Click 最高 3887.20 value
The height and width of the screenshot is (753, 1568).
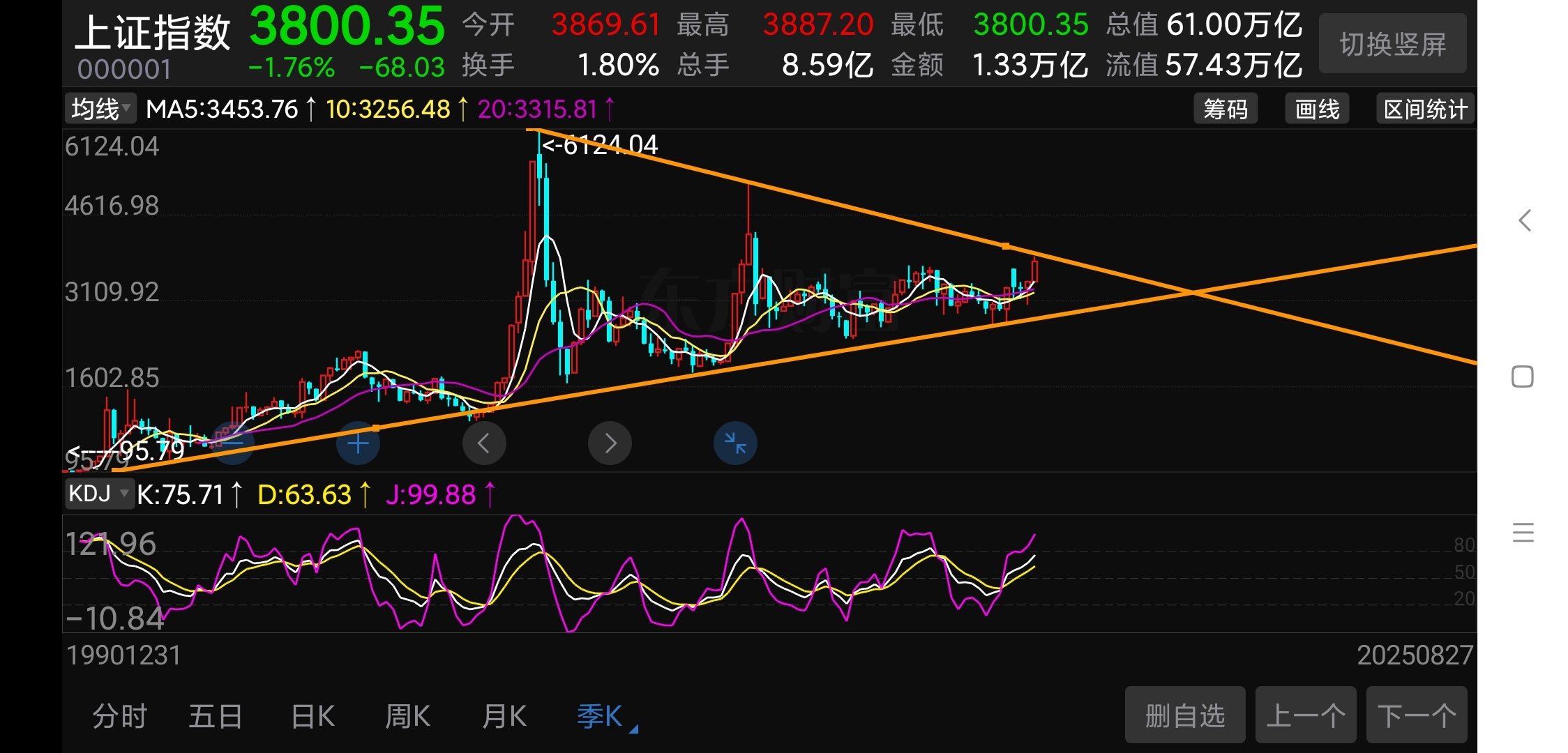coord(817,24)
